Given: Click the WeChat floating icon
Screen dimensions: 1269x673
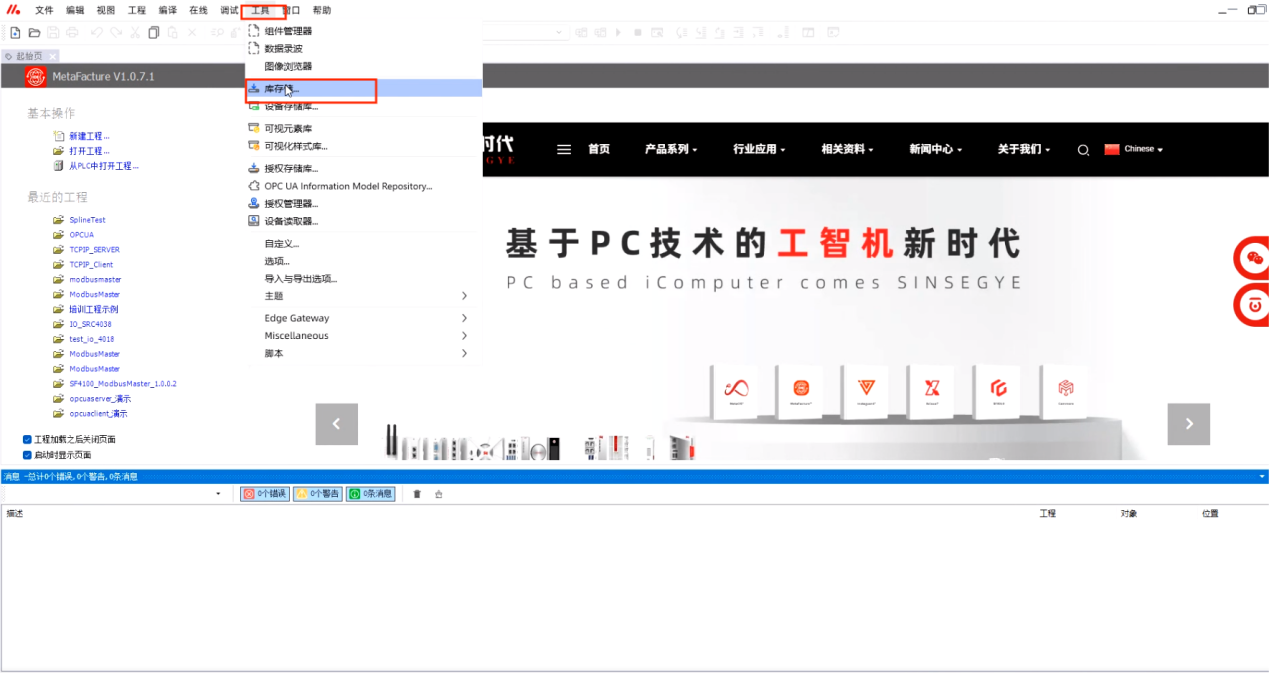Looking at the screenshot, I should click(x=1253, y=259).
